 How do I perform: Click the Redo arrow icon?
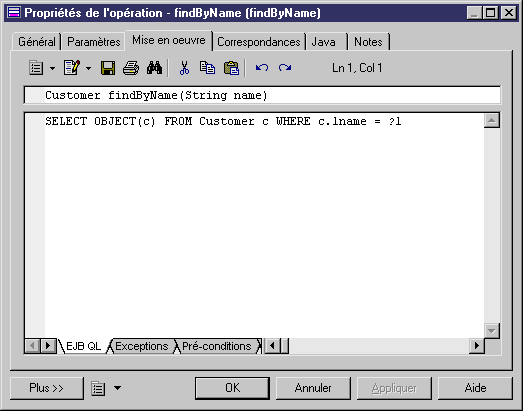[x=285, y=68]
